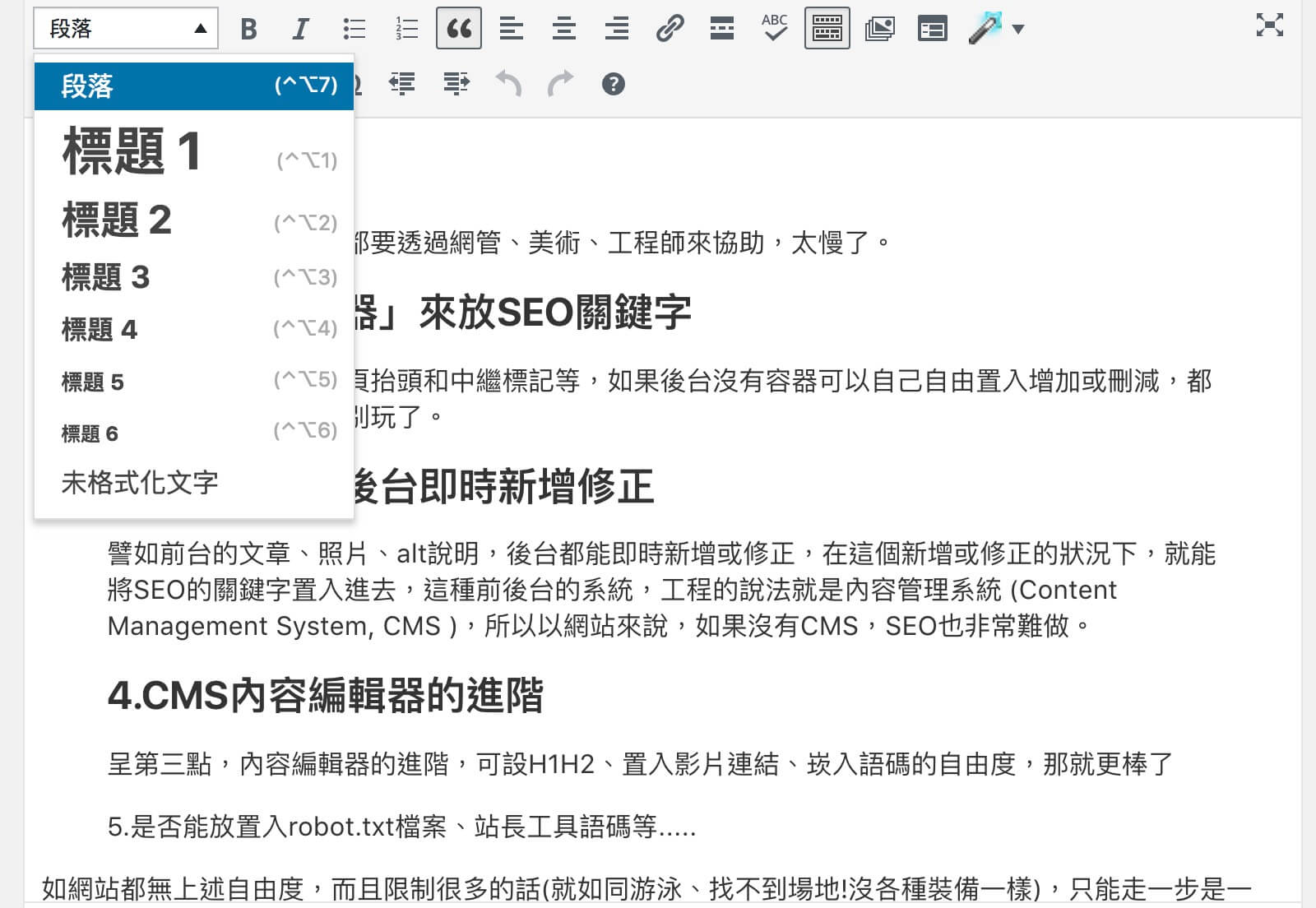Toggle the toolbar kitchen sink button
The image size is (1316, 908).
(x=827, y=30)
